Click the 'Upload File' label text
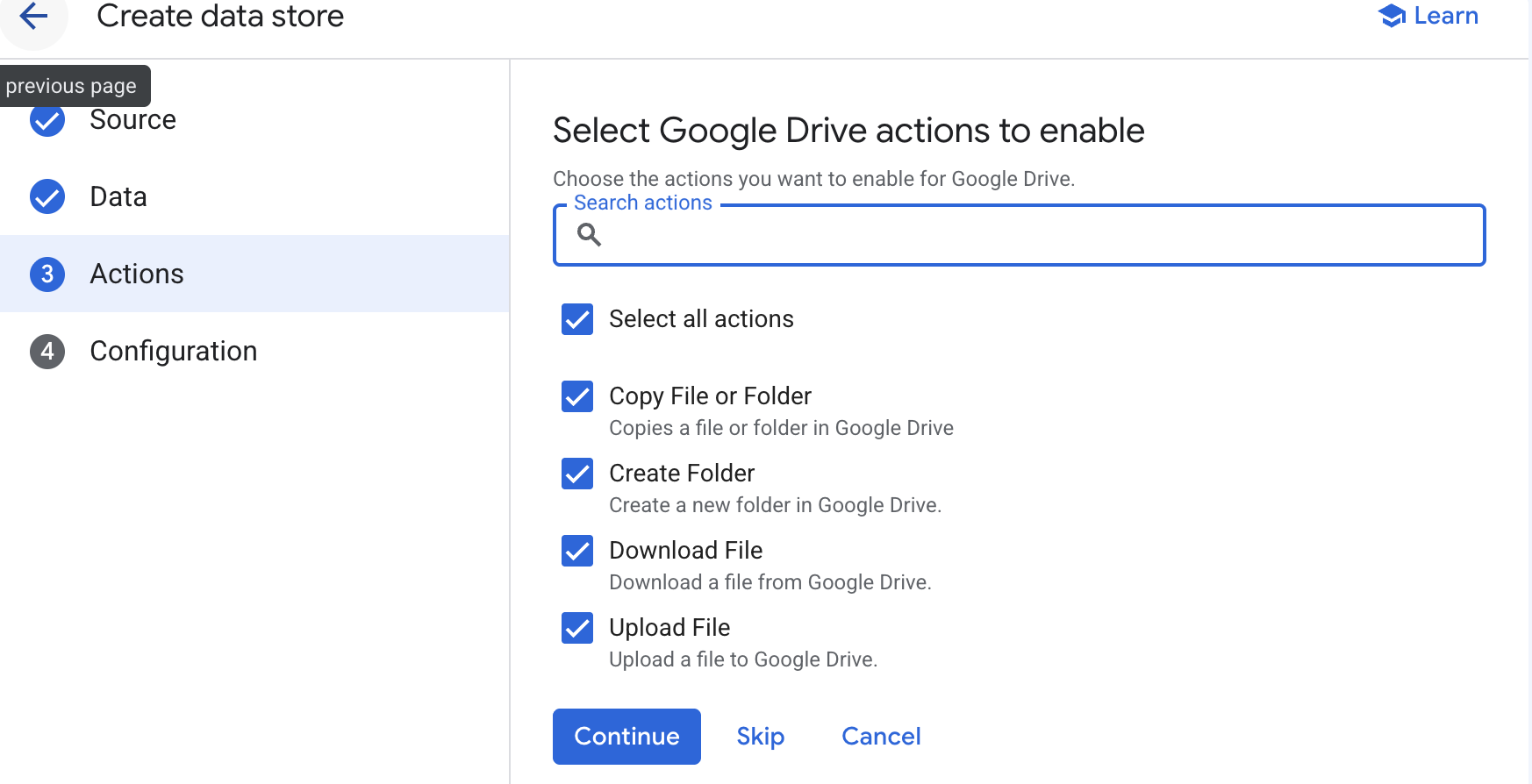 pos(669,628)
